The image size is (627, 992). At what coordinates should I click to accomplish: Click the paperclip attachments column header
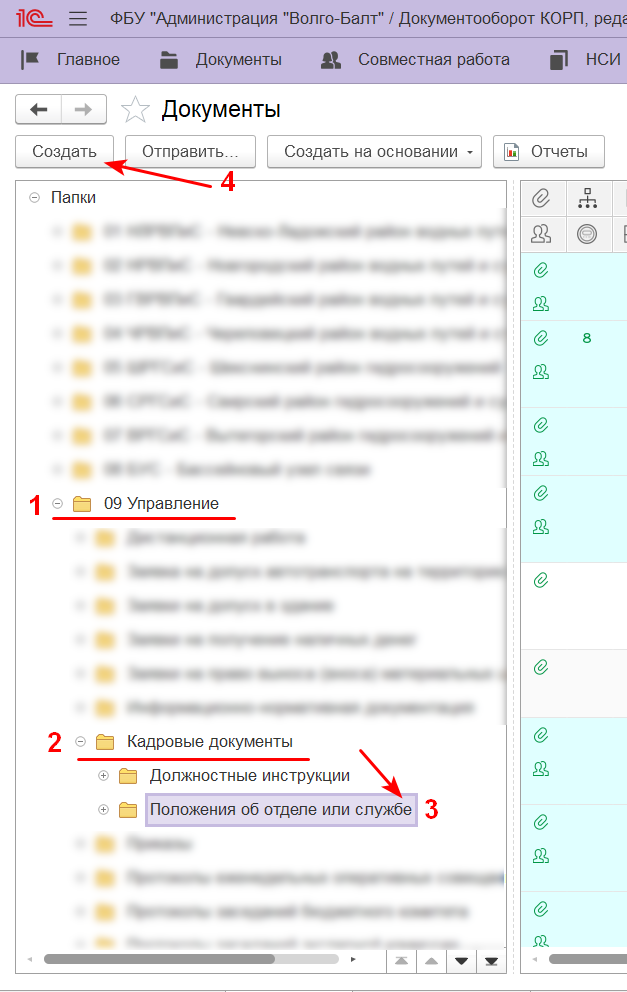pyautogui.click(x=542, y=198)
